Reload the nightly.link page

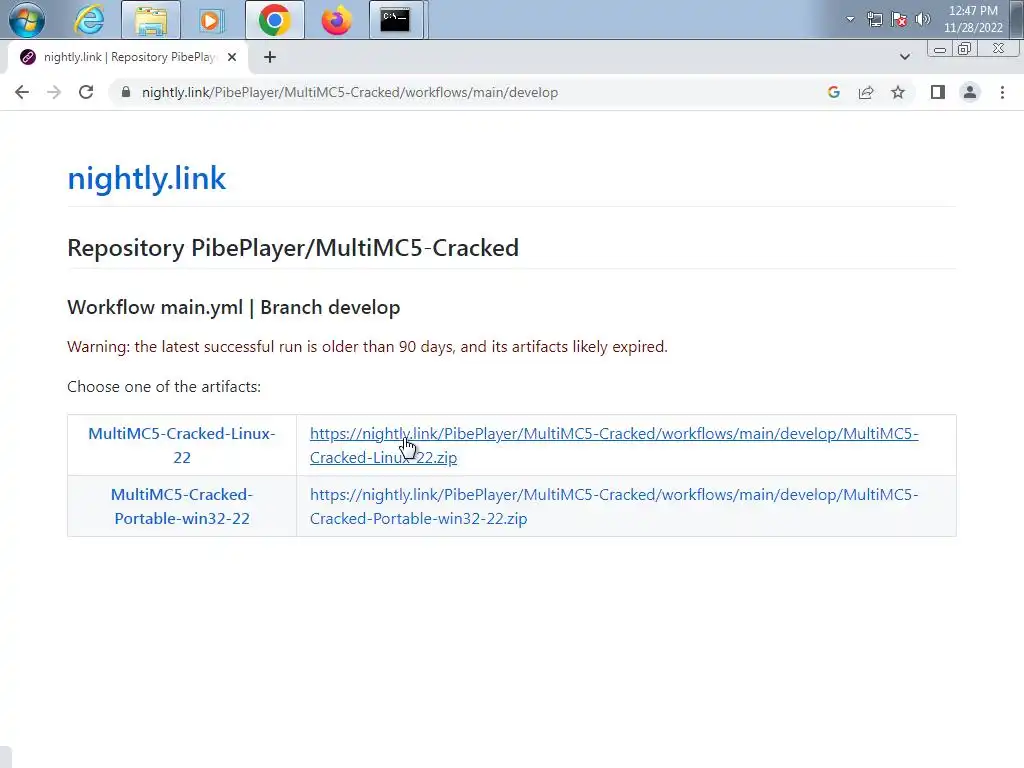coord(86,92)
